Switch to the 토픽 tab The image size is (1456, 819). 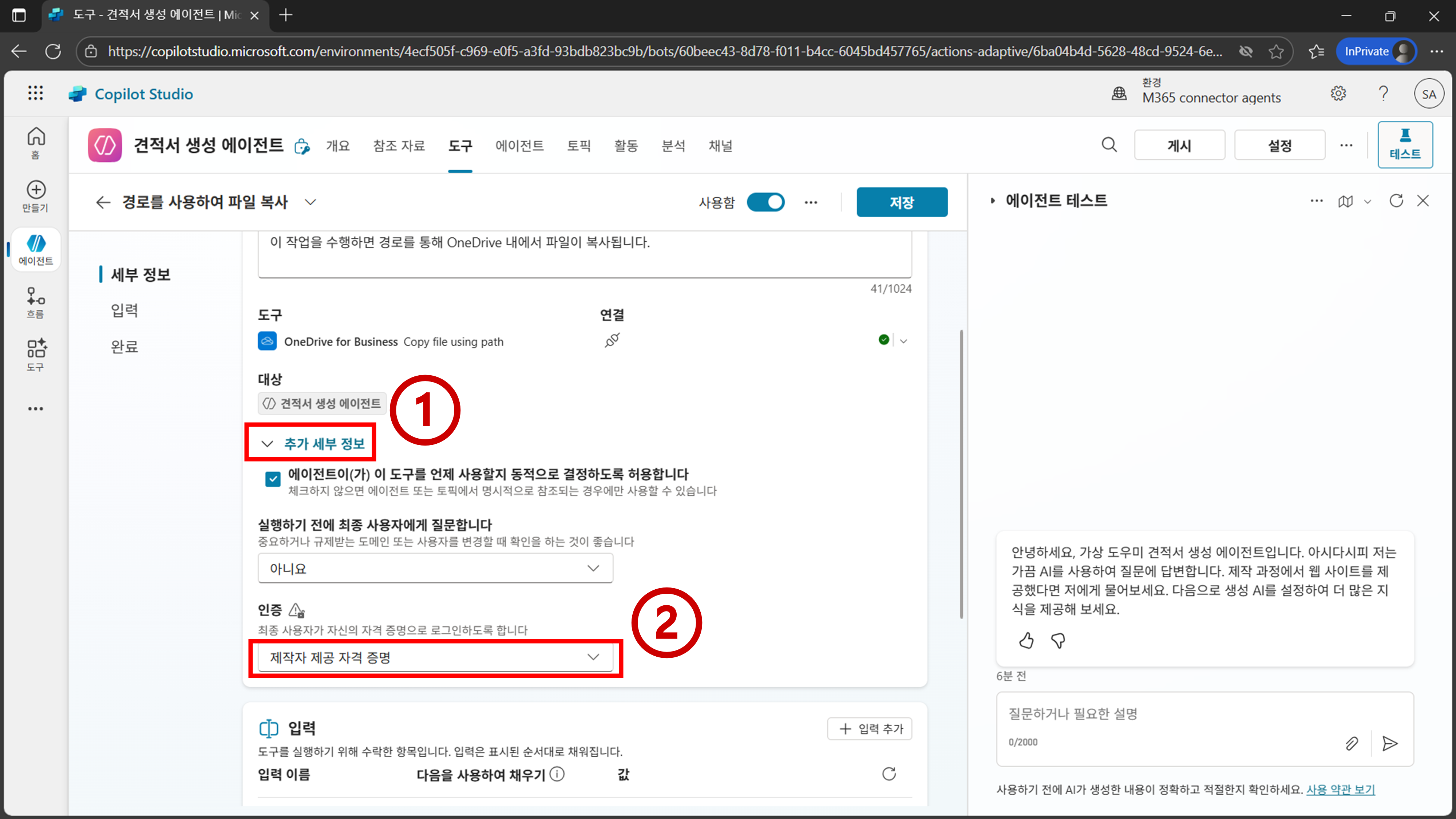tap(578, 146)
